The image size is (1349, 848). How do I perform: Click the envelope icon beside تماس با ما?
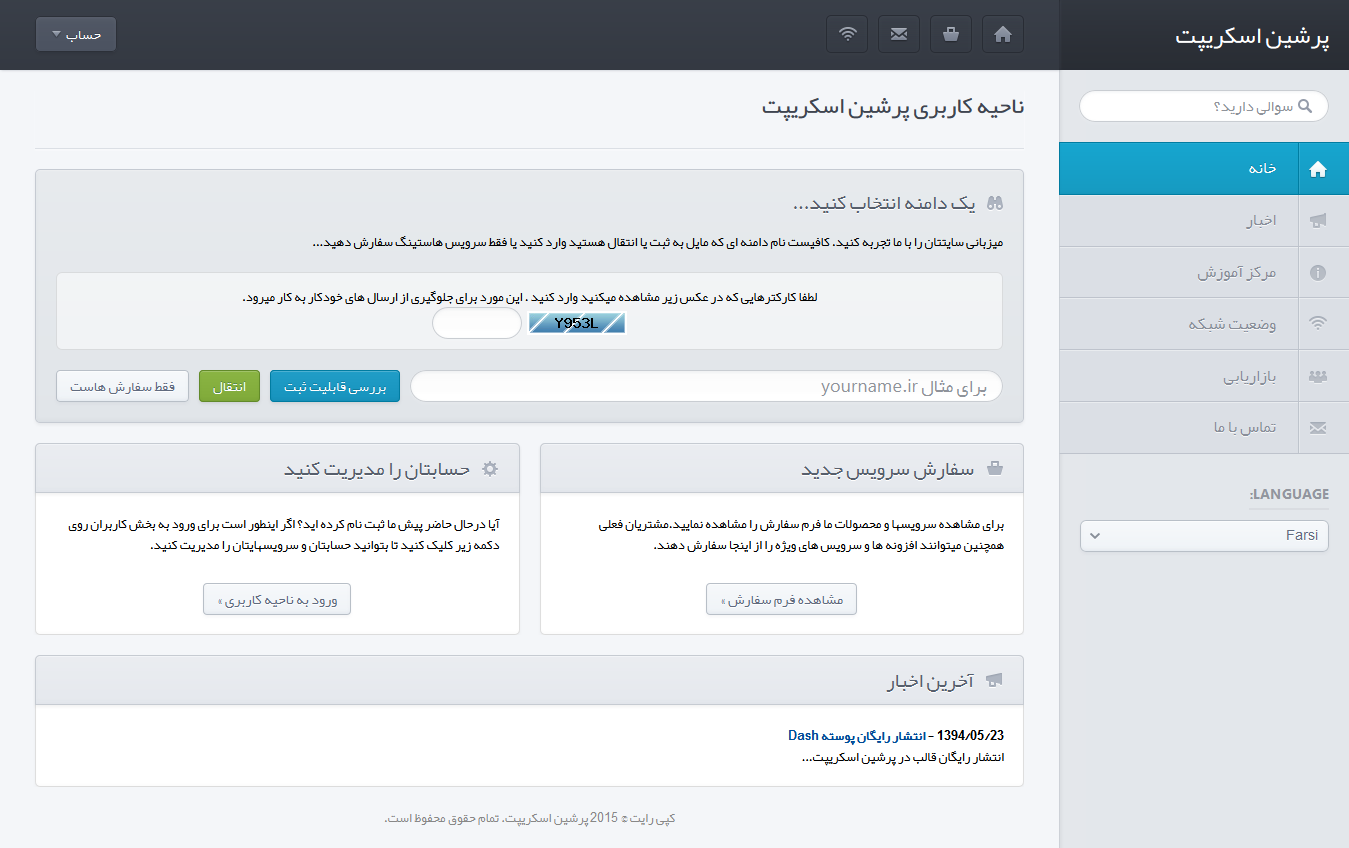tap(1318, 428)
